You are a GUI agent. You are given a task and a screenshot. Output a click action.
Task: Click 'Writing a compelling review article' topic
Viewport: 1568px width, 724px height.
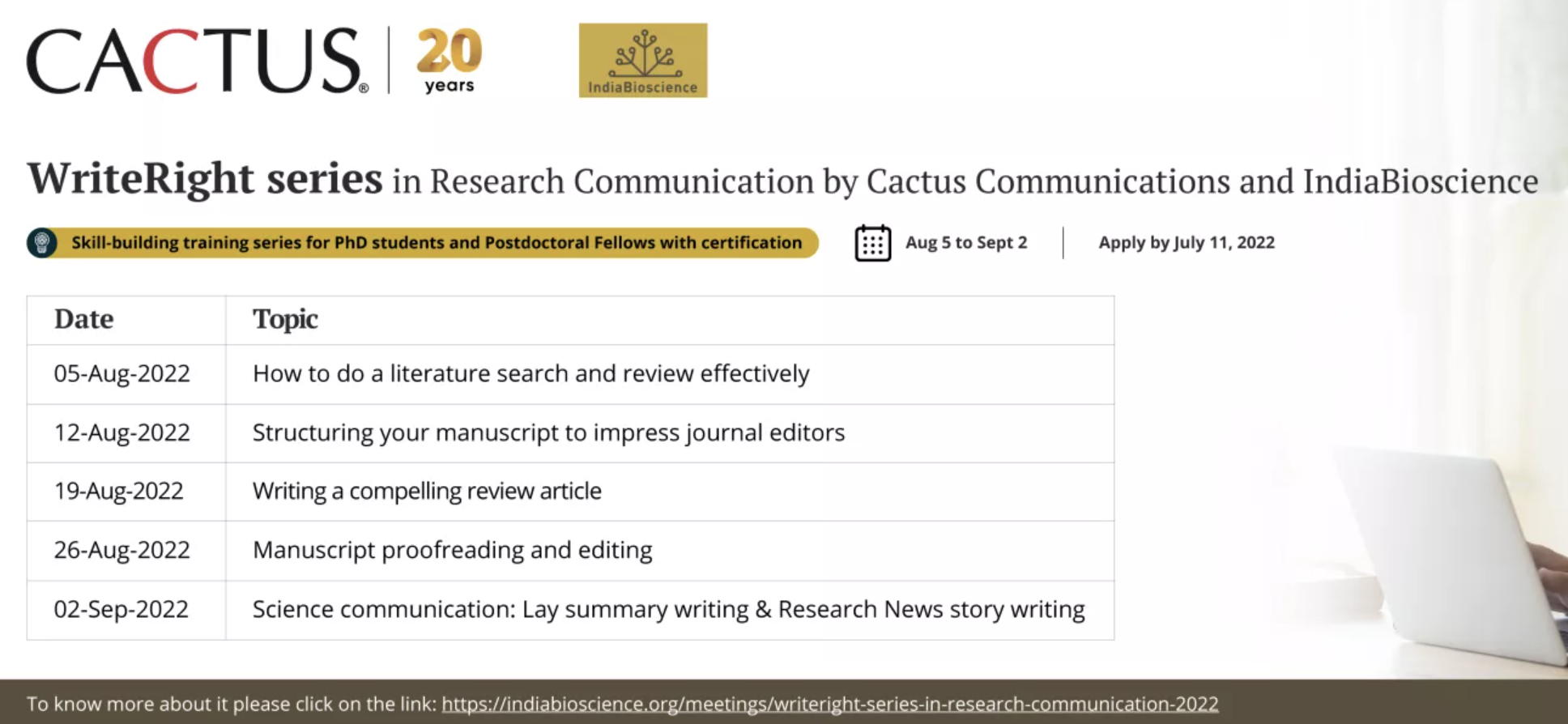pyautogui.click(x=427, y=491)
